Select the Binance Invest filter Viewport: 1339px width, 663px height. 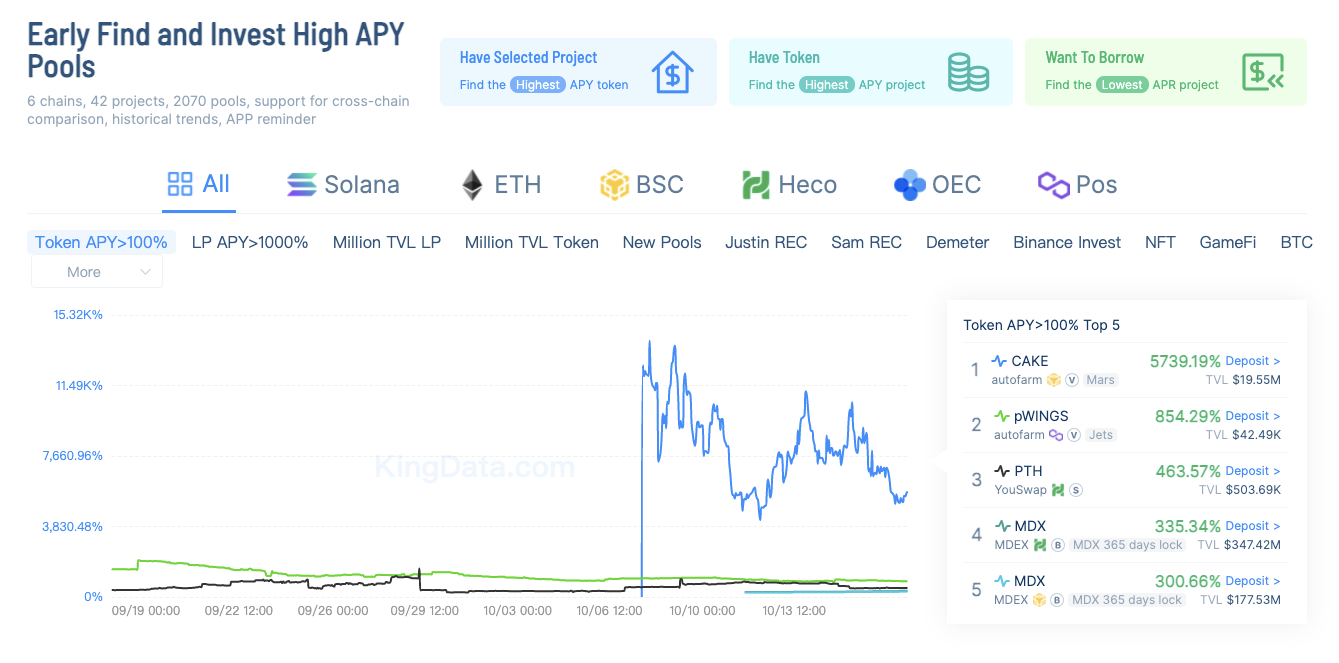click(x=1067, y=242)
